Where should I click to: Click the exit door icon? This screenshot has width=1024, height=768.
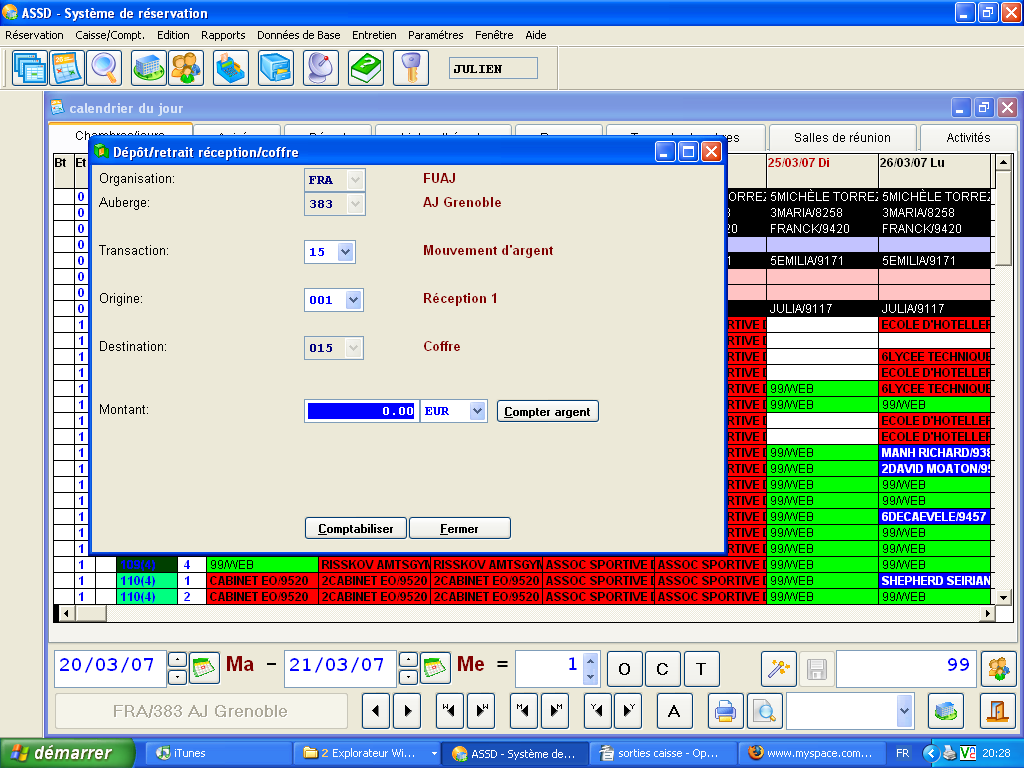coord(999,711)
